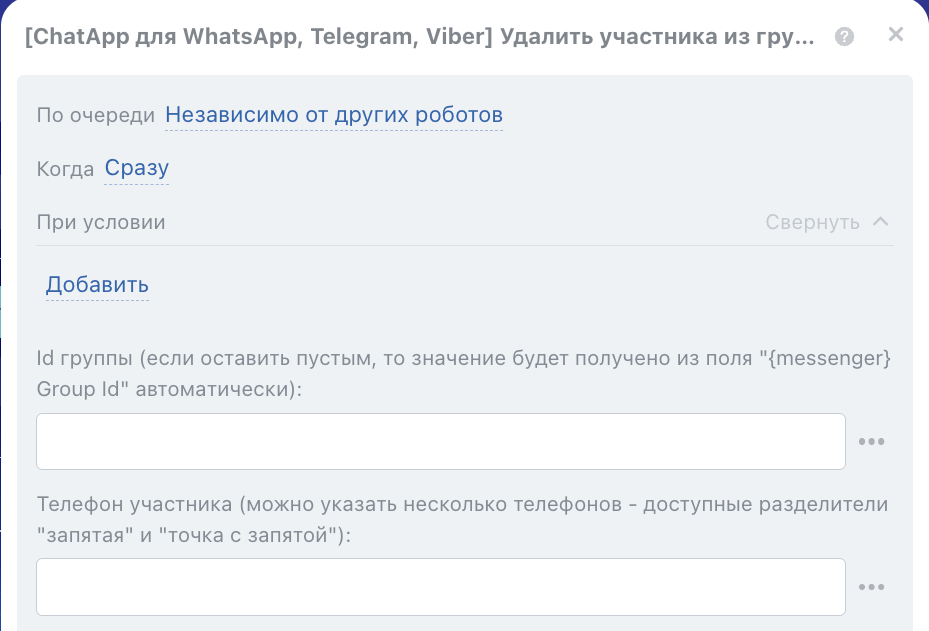
Task: Close the ChatApp robot settings dialog
Action: point(896,35)
